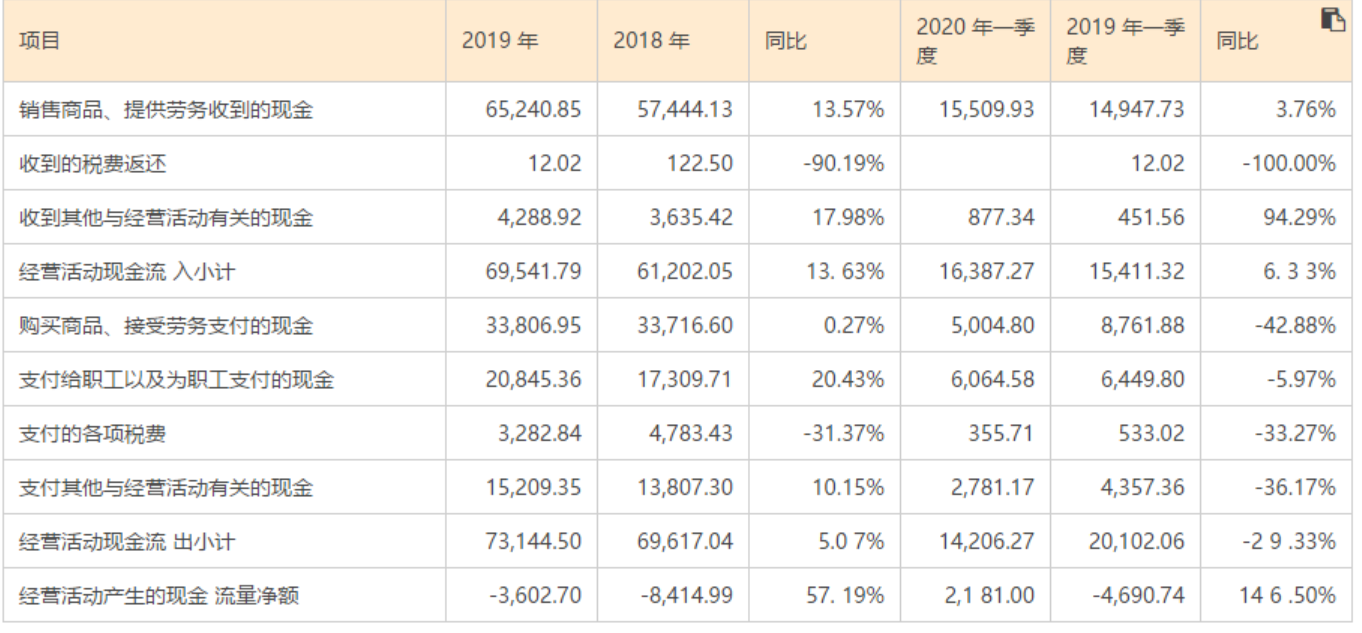Click the 经营活动产生的现金流量净额 row label
Viewport: 1362px width, 633px height.
(x=159, y=596)
